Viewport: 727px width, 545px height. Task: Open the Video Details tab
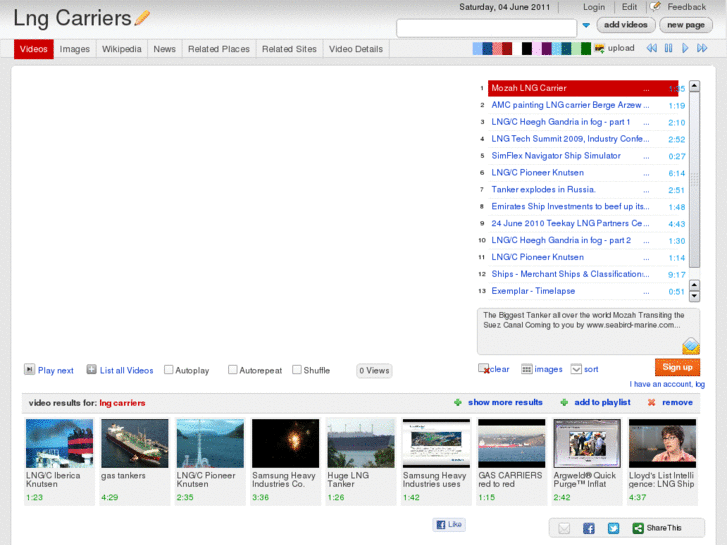point(356,49)
